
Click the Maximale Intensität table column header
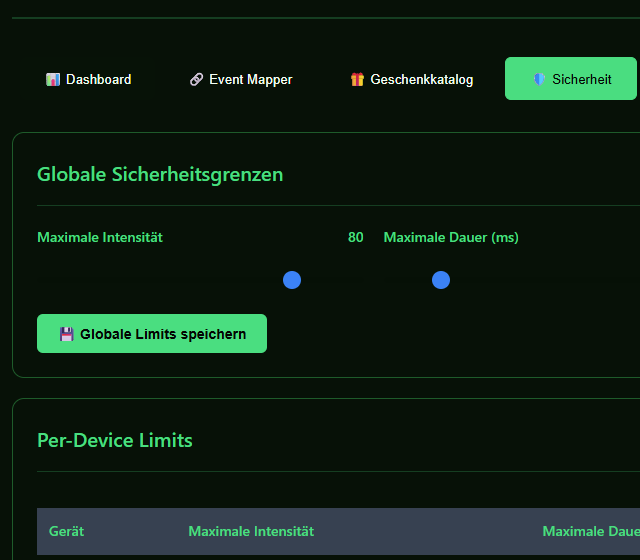click(x=251, y=531)
